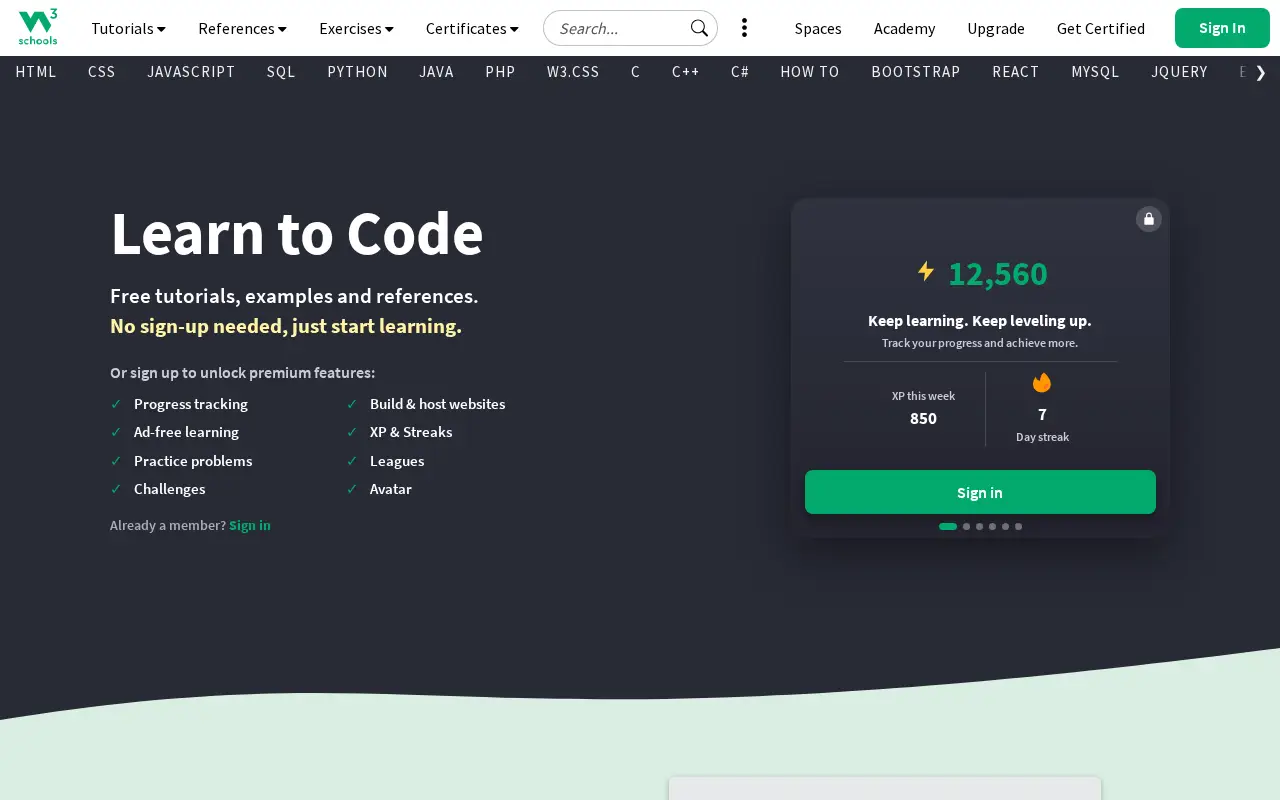Click the green Sign in card button
Image resolution: width=1280 pixels, height=800 pixels.
coord(980,492)
